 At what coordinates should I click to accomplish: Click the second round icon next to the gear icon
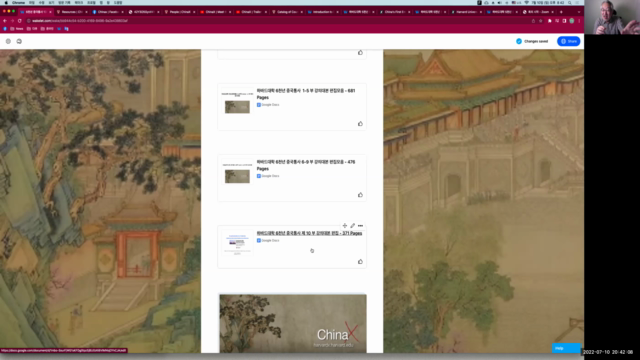pos(19,41)
